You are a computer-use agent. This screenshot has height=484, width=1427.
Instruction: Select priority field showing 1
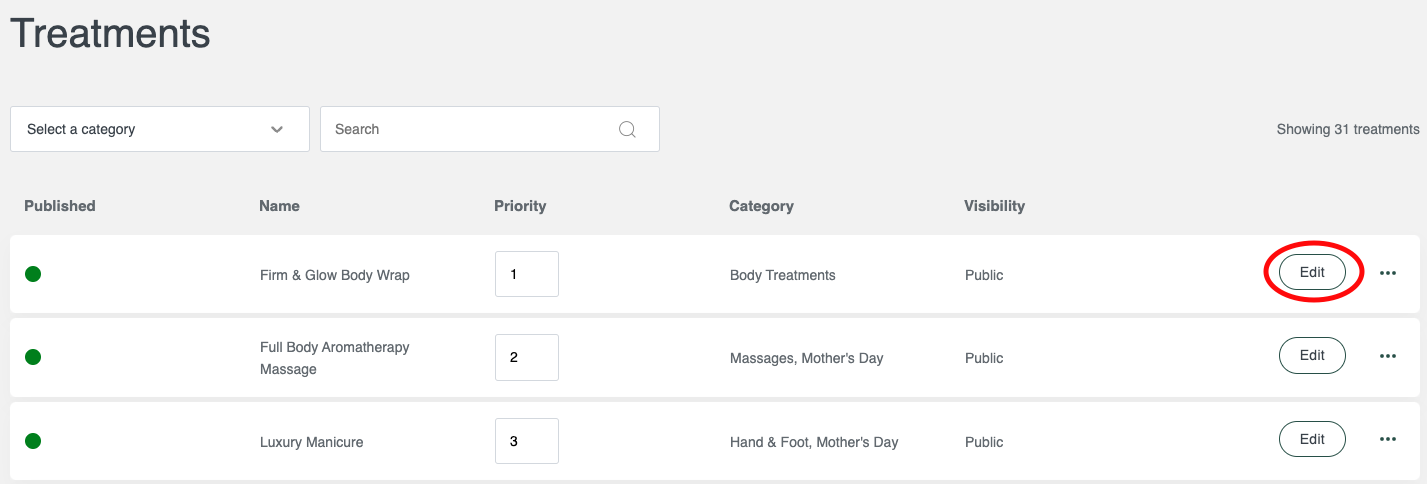tap(527, 274)
